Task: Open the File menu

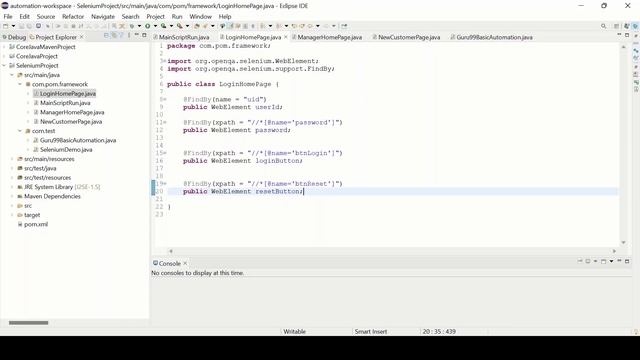Action: pos(8,16)
